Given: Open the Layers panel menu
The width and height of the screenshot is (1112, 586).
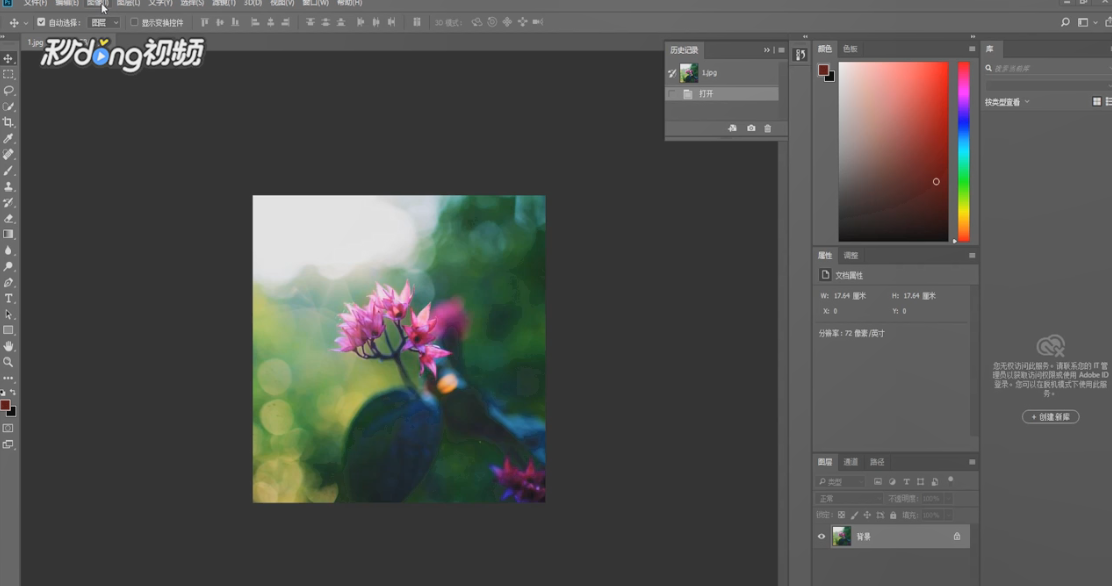Looking at the screenshot, I should [972, 462].
